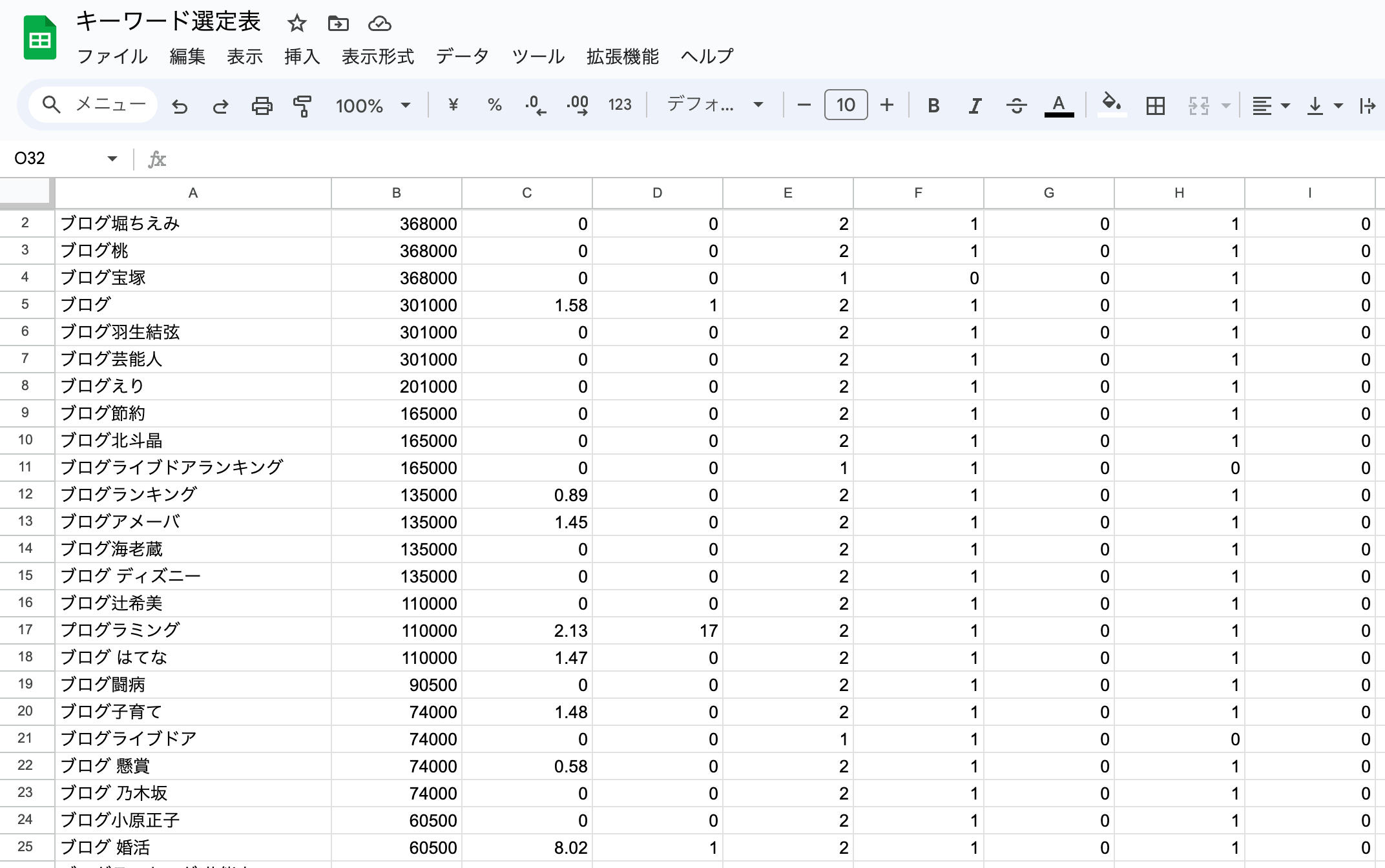This screenshot has width=1385, height=868.
Task: Select column B header
Action: coord(397,193)
